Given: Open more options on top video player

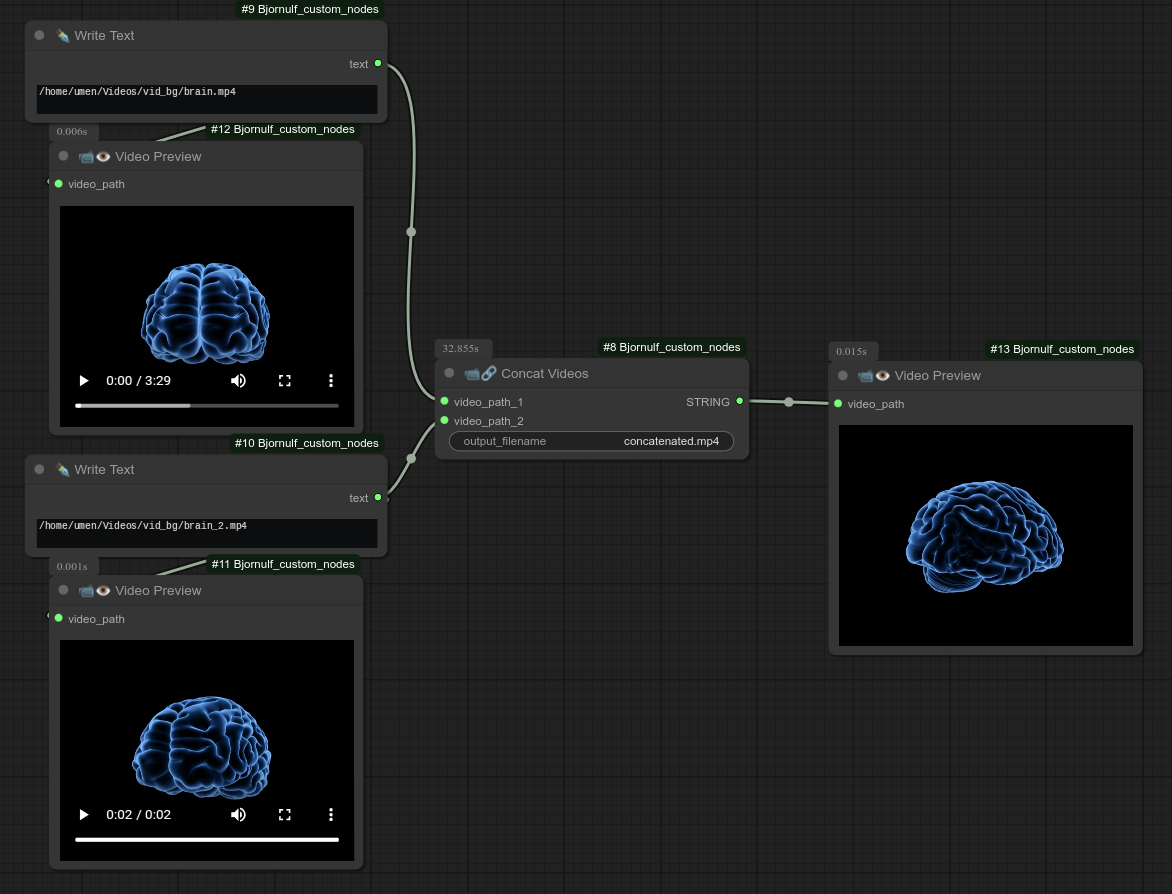Looking at the screenshot, I should point(331,381).
